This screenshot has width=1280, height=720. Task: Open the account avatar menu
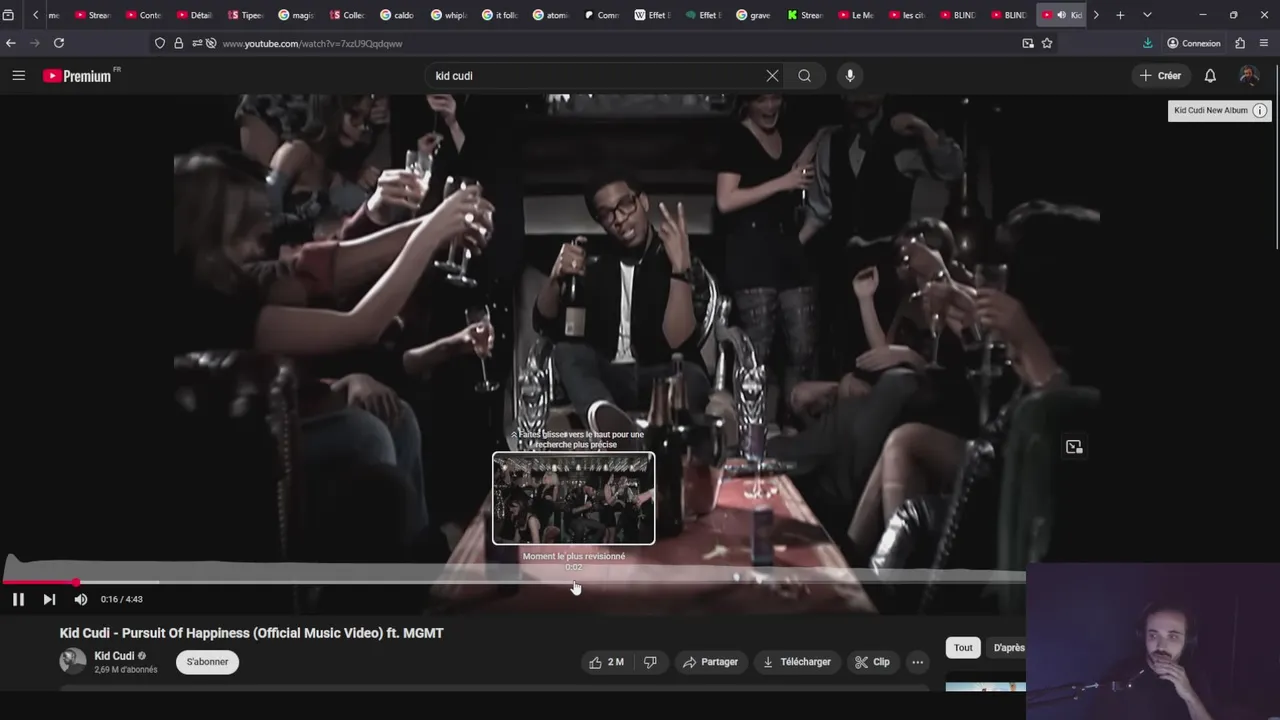1248,76
